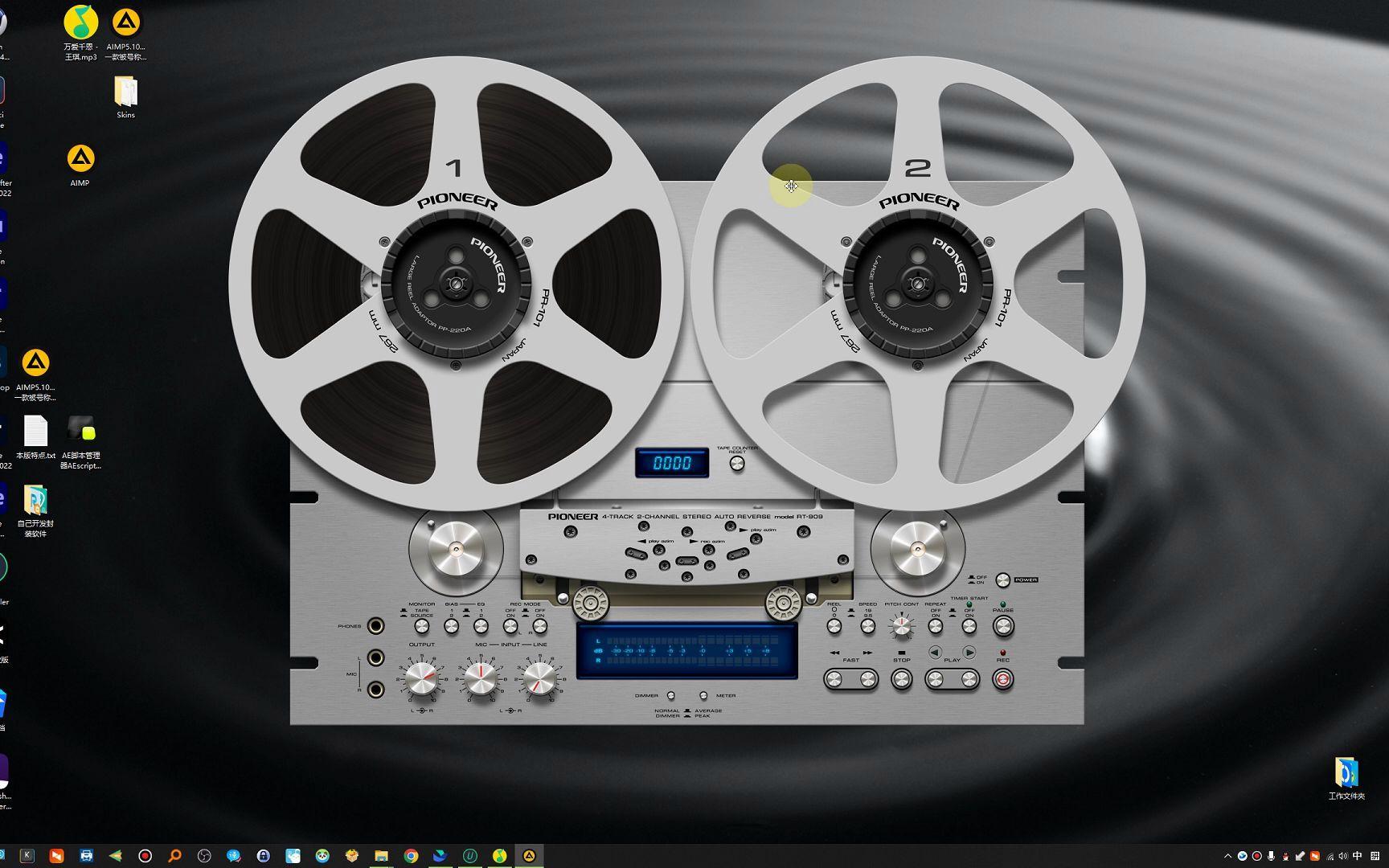Click the METER average/peak button
Screen dimensions: 1389x868
[703, 696]
